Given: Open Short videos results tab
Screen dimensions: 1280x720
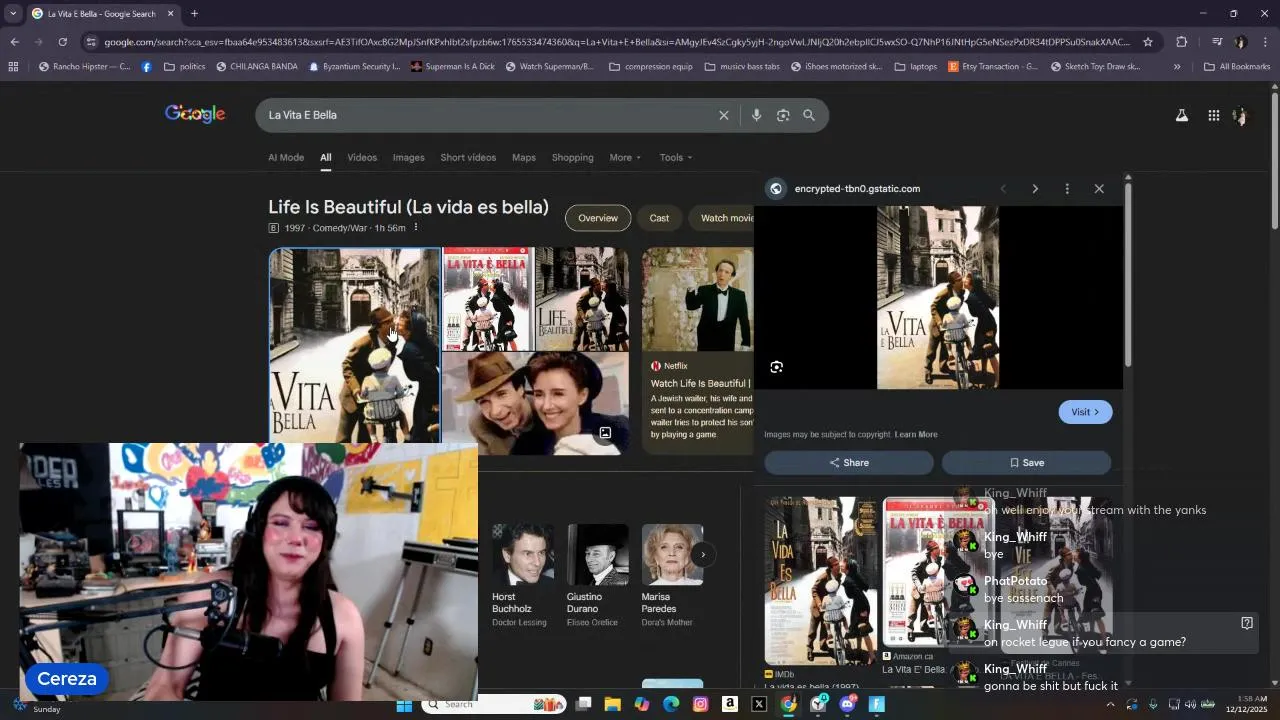Looking at the screenshot, I should tap(468, 157).
